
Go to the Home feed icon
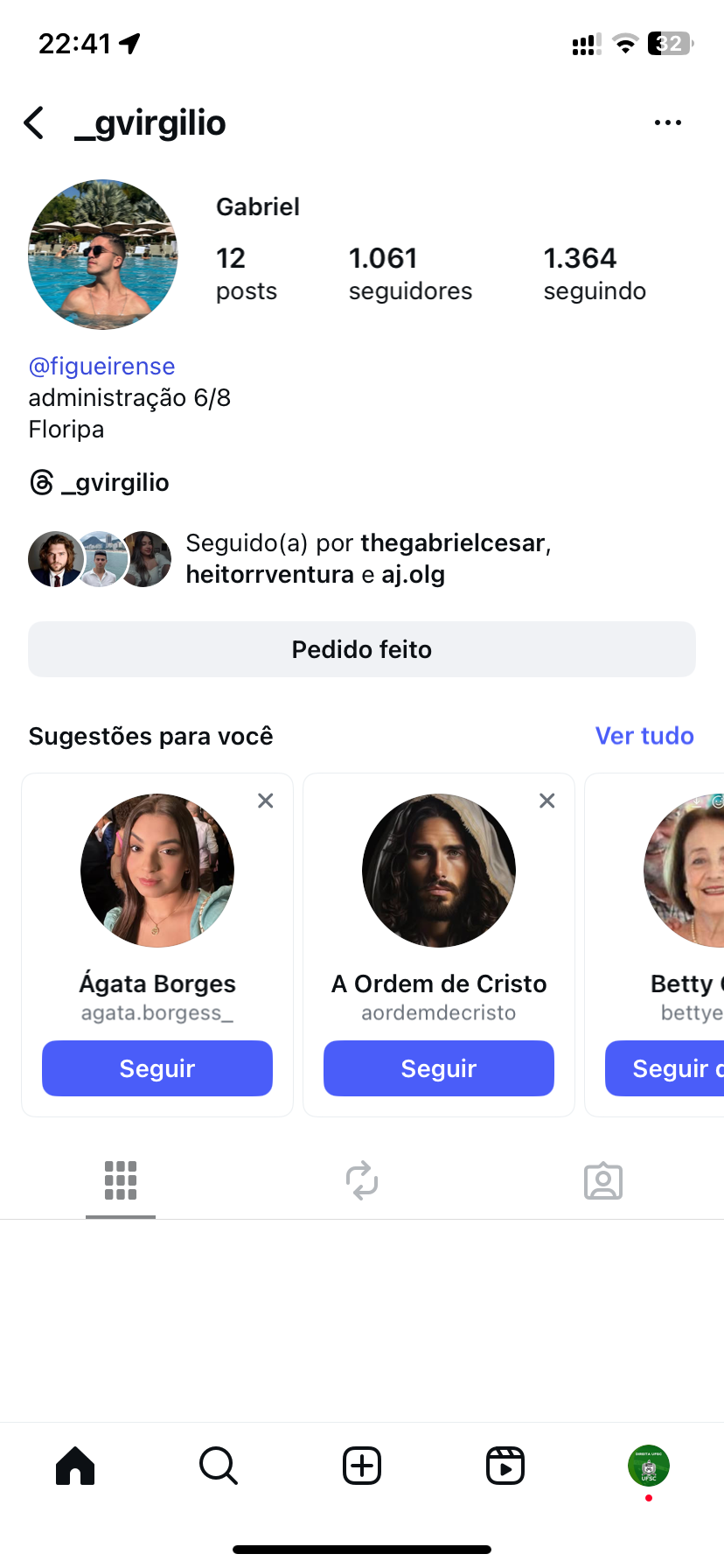(75, 1466)
